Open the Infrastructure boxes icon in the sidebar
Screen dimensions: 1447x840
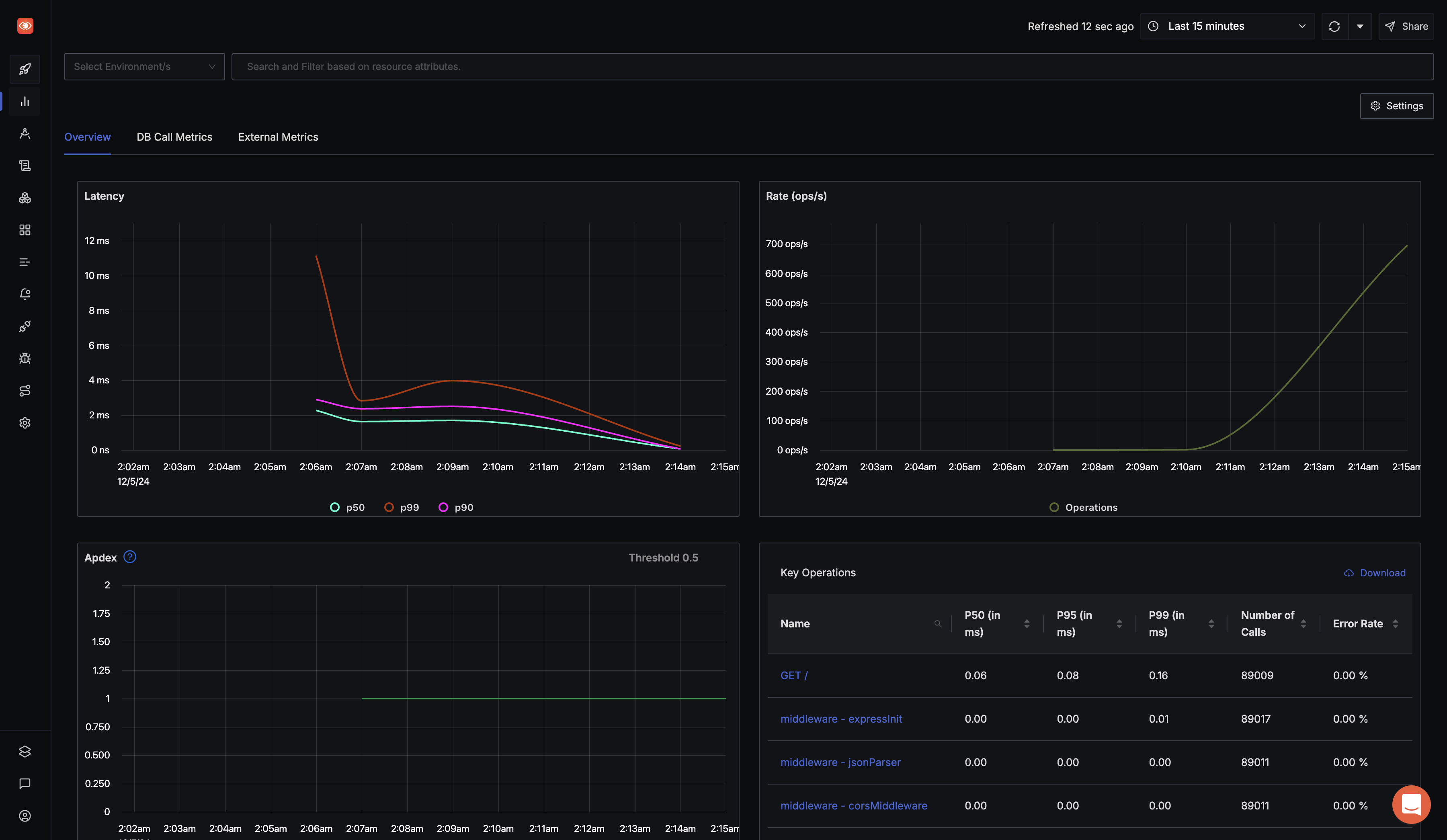pyautogui.click(x=25, y=198)
